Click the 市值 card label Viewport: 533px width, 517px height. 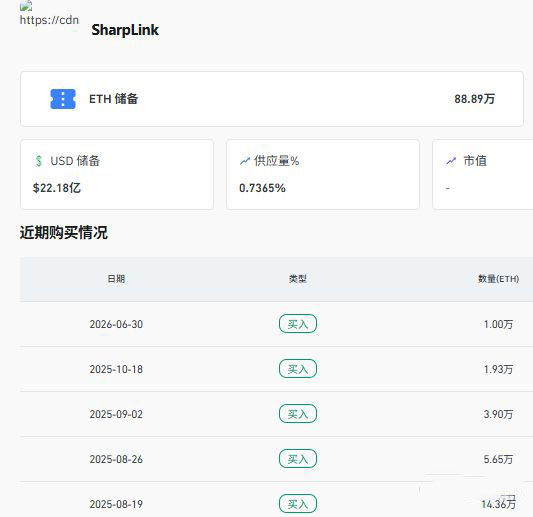pos(475,161)
